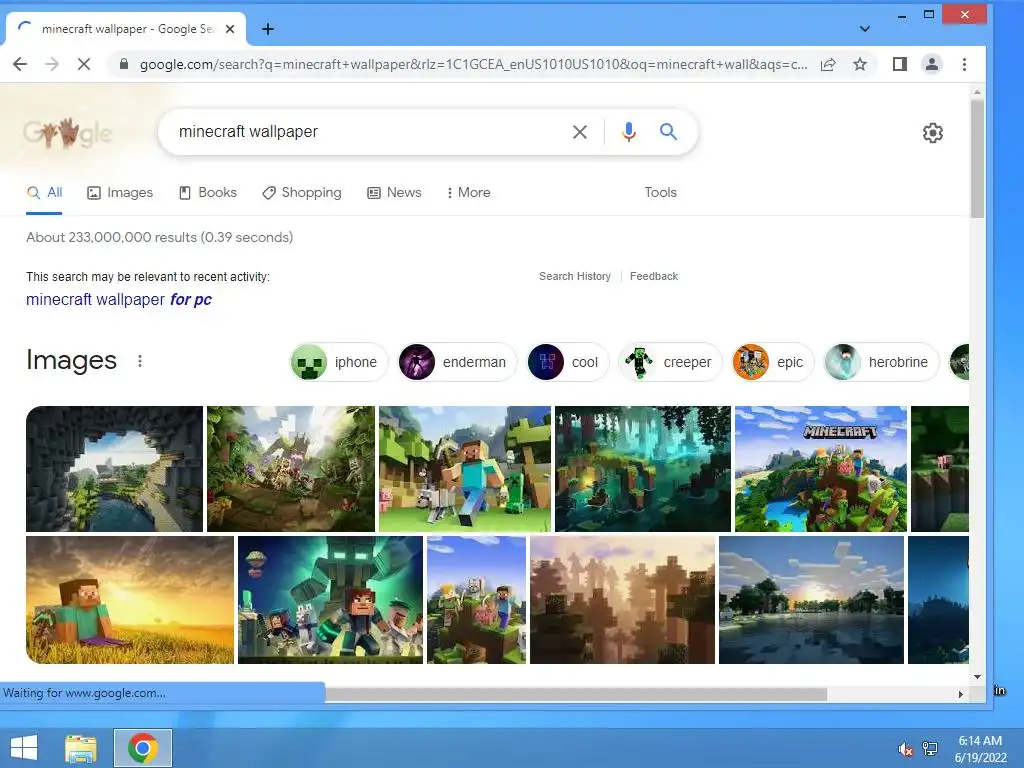1024x768 pixels.
Task: Open a new tab
Action: coord(268,29)
